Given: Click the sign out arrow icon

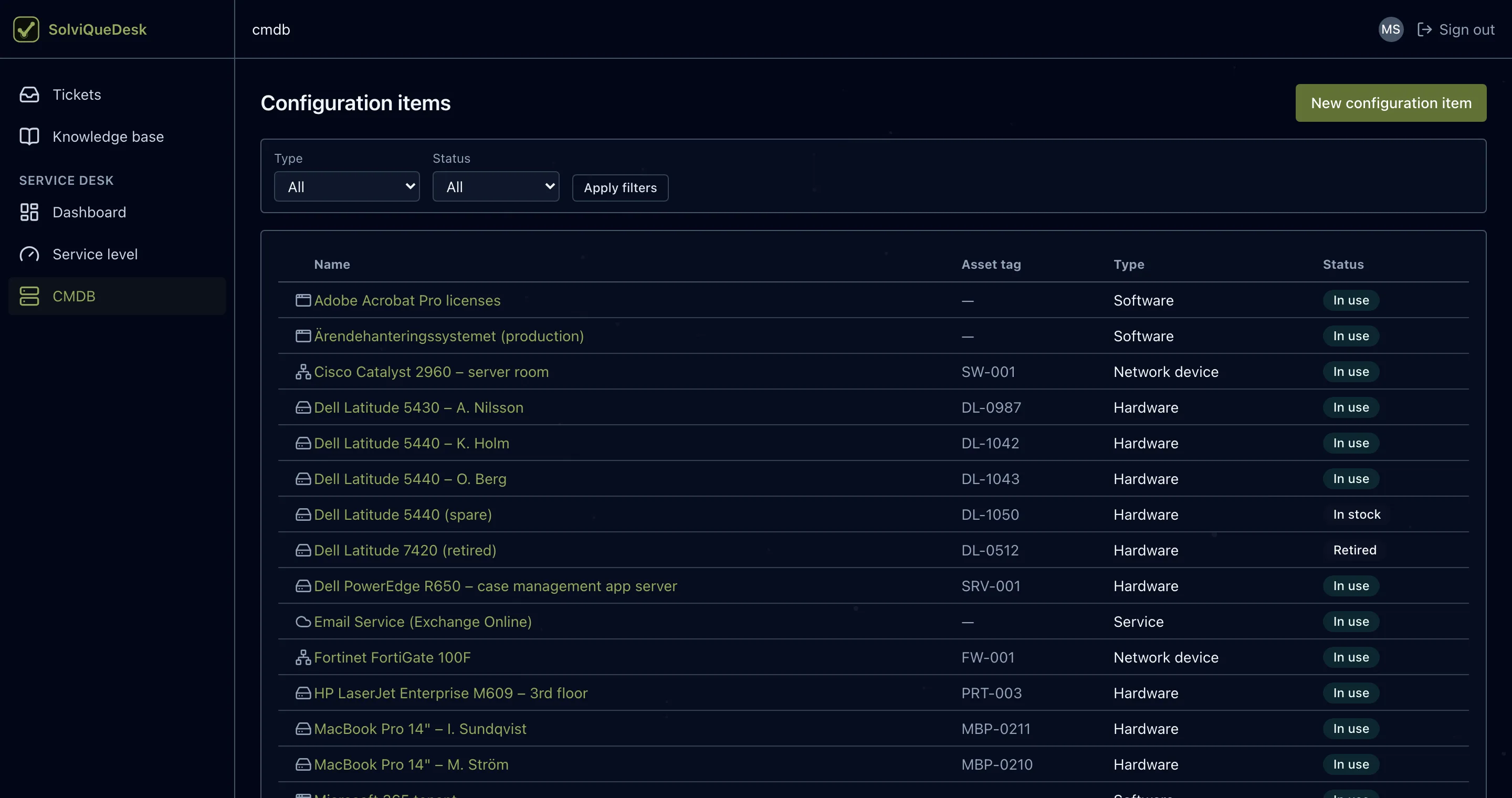Looking at the screenshot, I should pyautogui.click(x=1424, y=29).
